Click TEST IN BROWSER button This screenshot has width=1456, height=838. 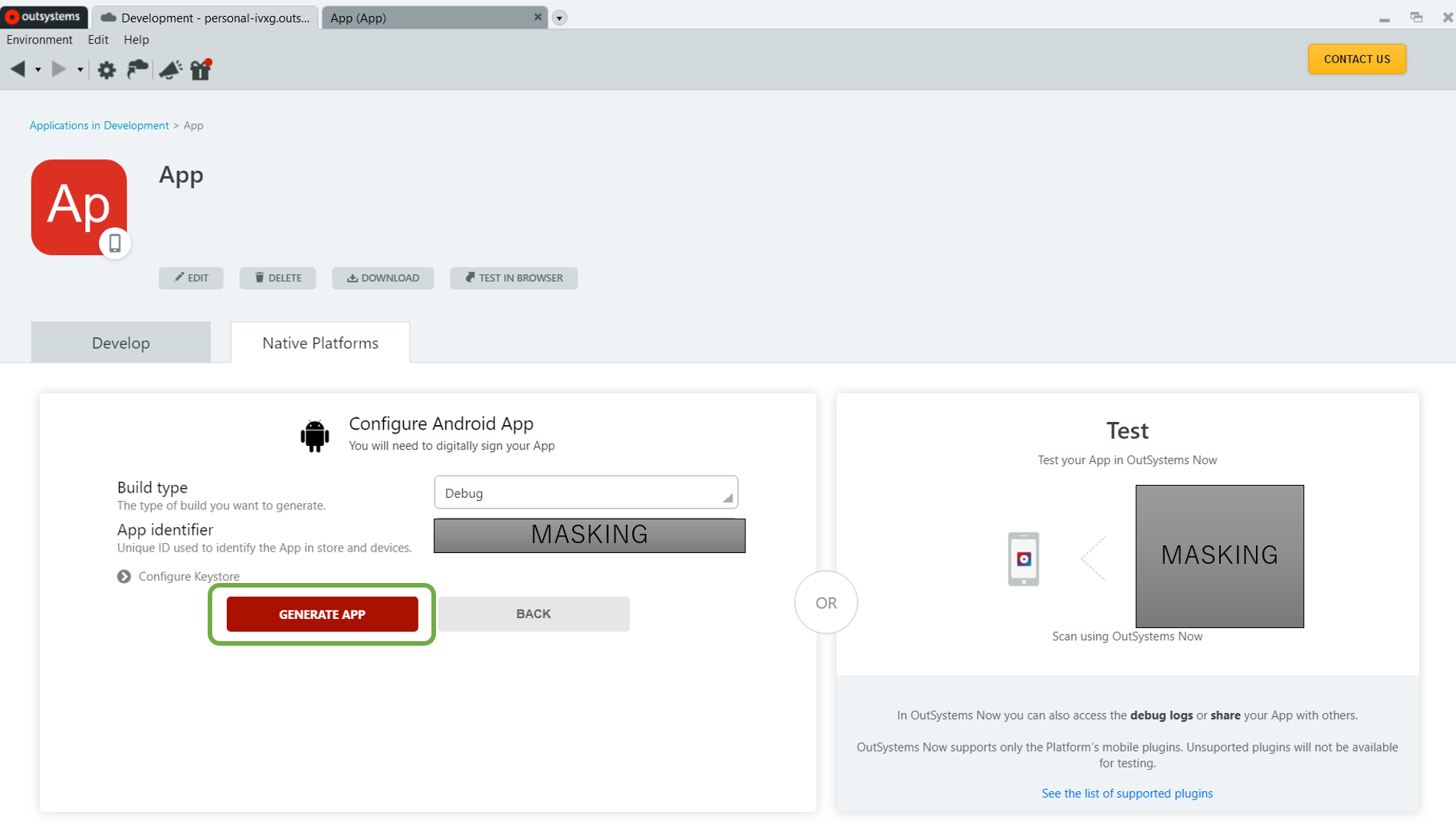[x=513, y=278]
